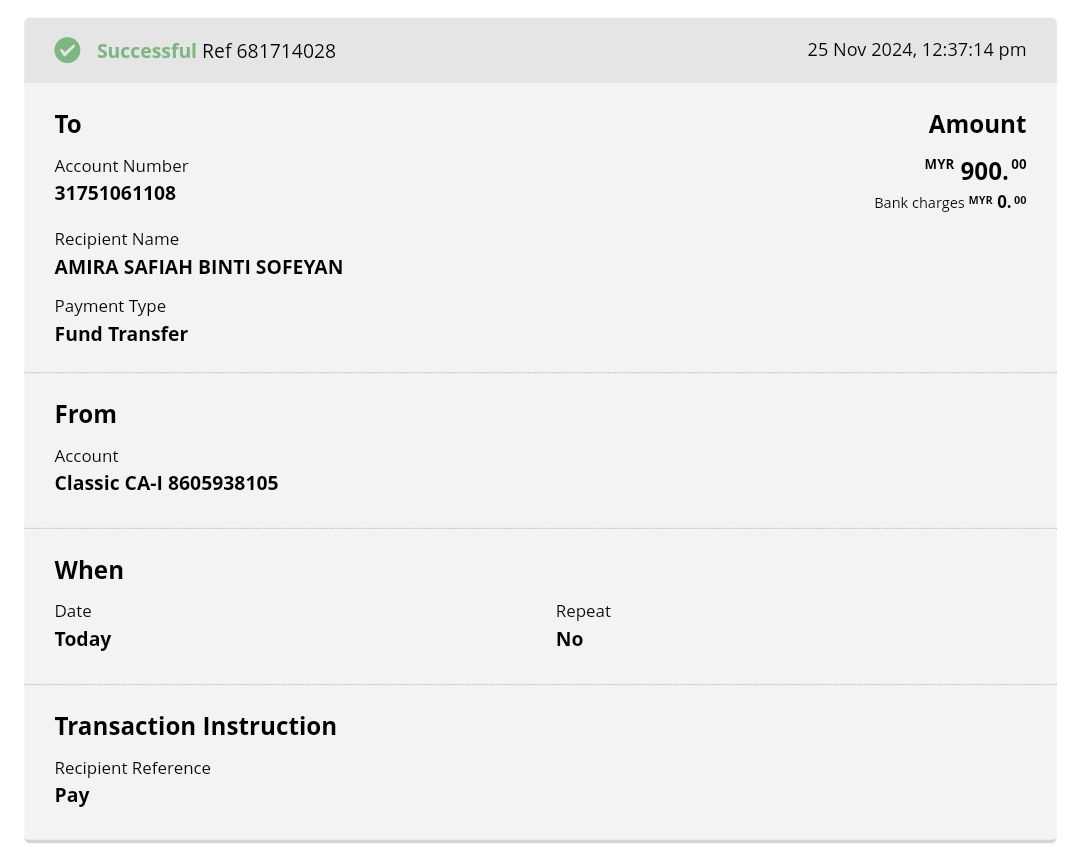Click the "From" section heading
Screen dimensions: 1080x847
(85, 414)
